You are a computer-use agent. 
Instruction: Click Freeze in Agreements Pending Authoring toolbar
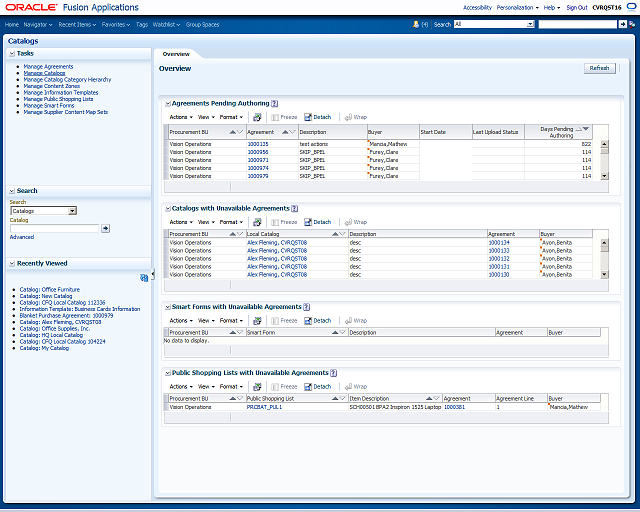point(284,117)
